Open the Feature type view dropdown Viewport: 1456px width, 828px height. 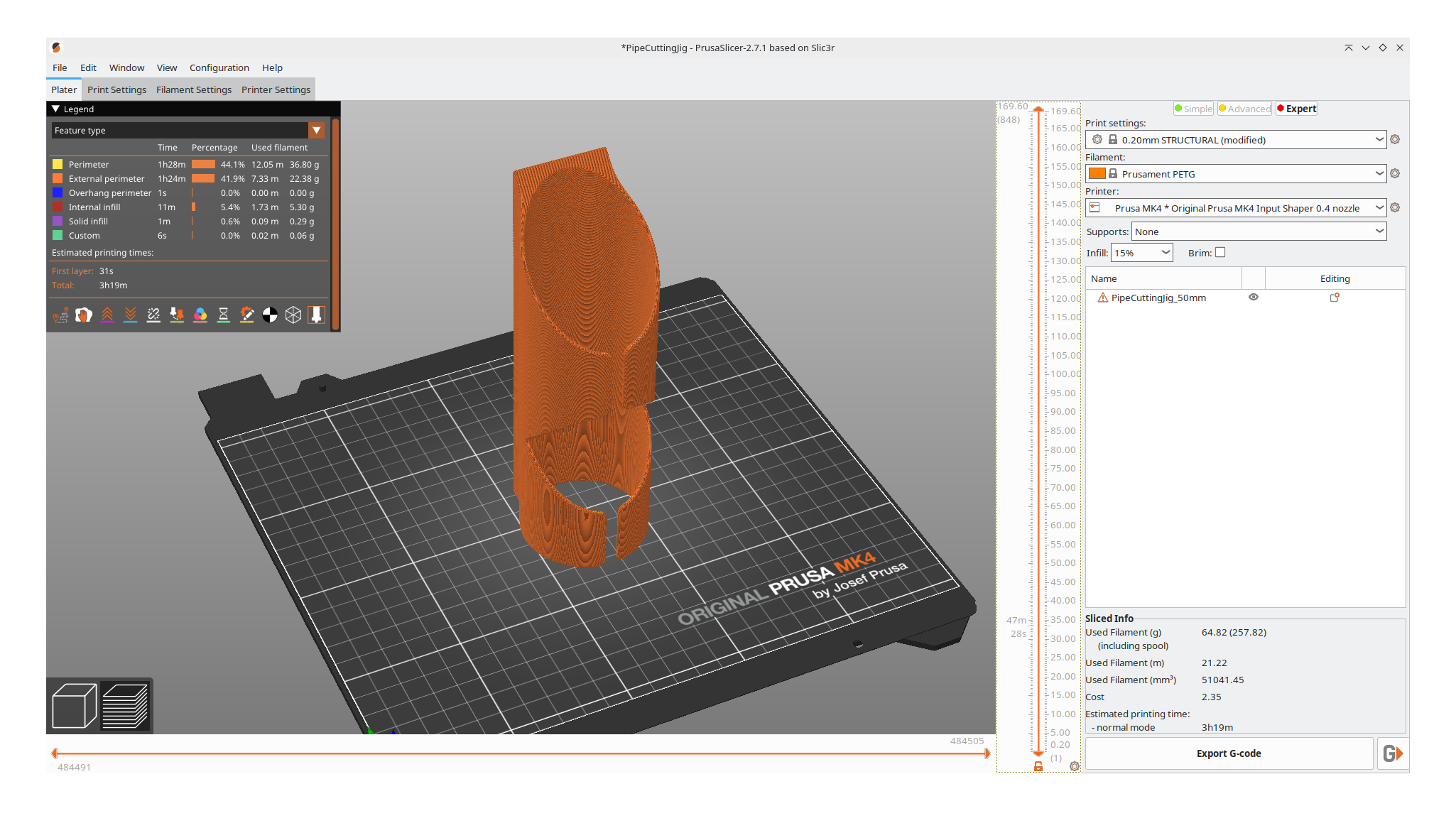pos(188,131)
